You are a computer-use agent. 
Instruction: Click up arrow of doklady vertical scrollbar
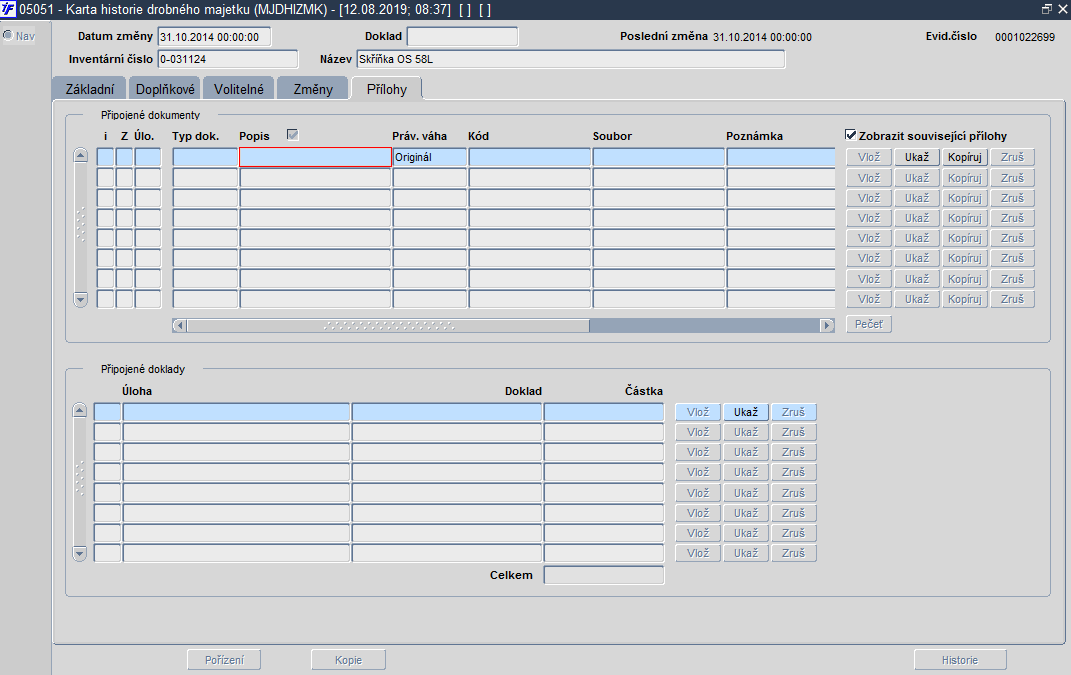(x=80, y=410)
